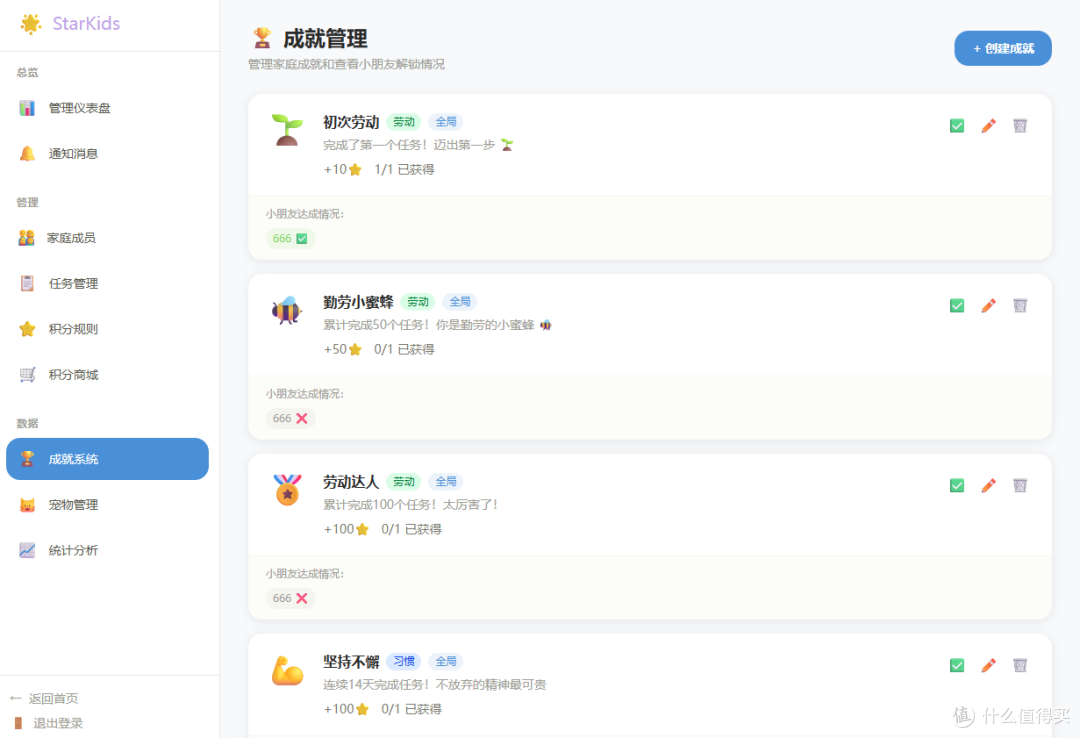Click the 全局 tag on 初次劳动
This screenshot has width=1080, height=738.
[x=446, y=122]
